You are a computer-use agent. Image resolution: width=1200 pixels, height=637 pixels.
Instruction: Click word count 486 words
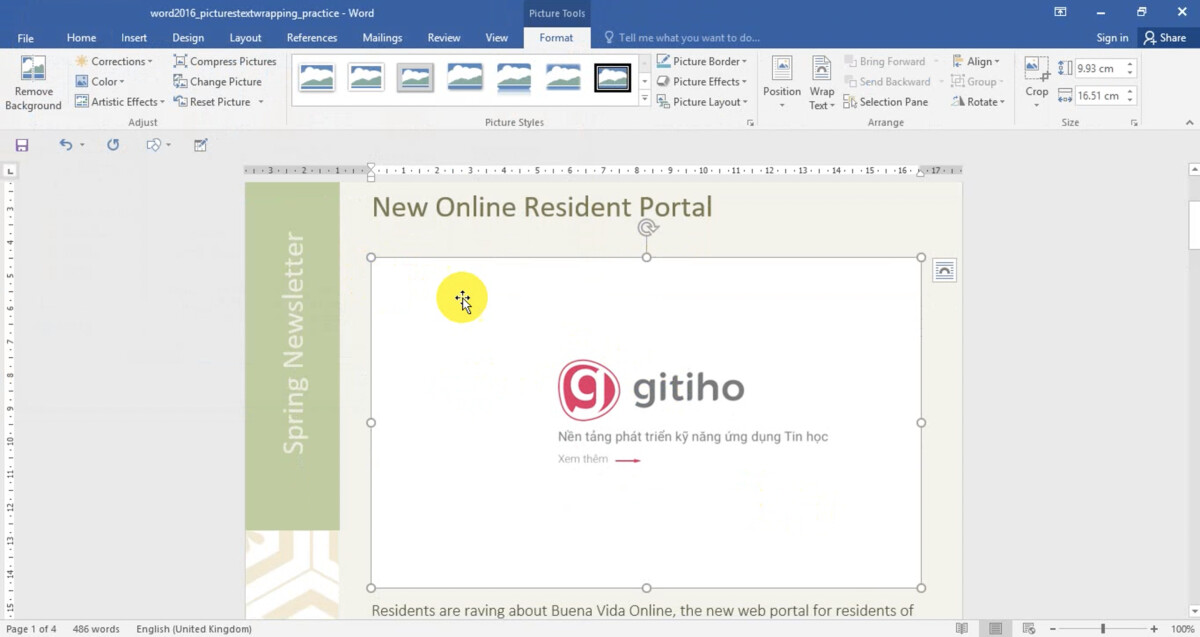98,629
